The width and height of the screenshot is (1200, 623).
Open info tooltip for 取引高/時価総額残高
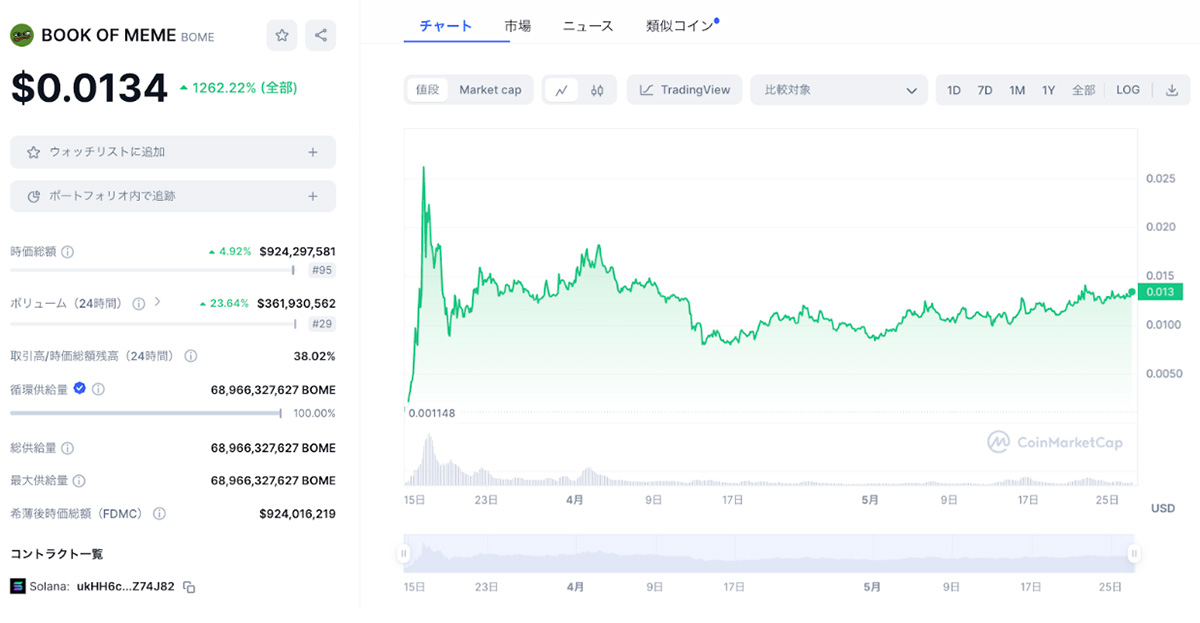191,356
